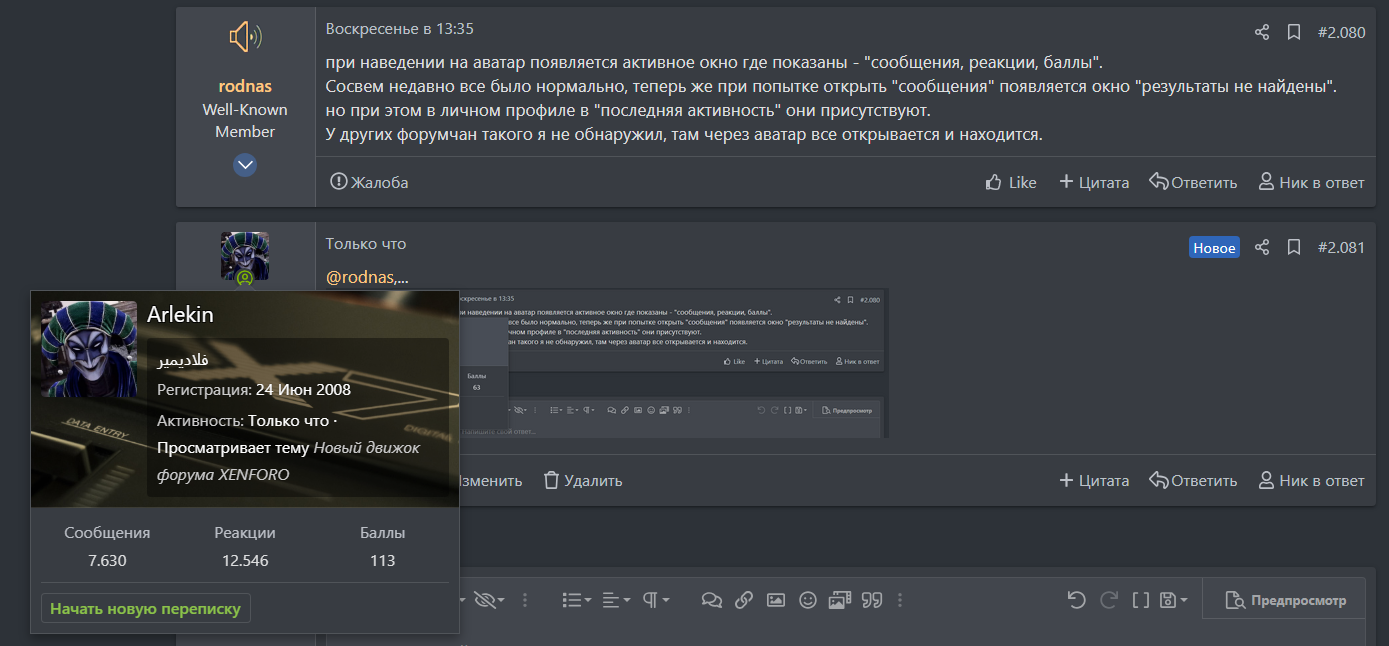1389x646 pixels.
Task: Toggle BB code mode brackets icon
Action: tap(1141, 600)
